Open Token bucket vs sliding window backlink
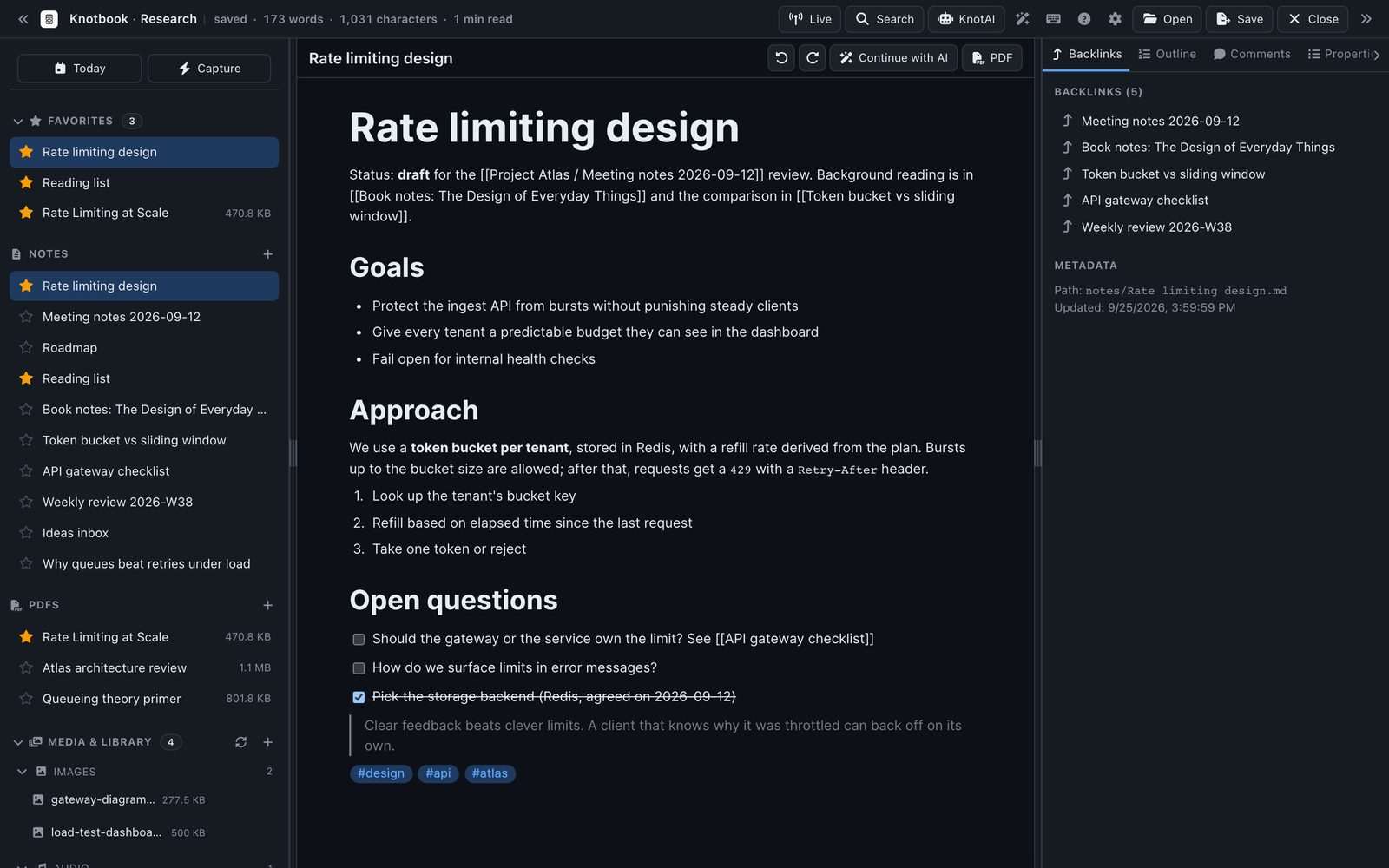 [1173, 174]
